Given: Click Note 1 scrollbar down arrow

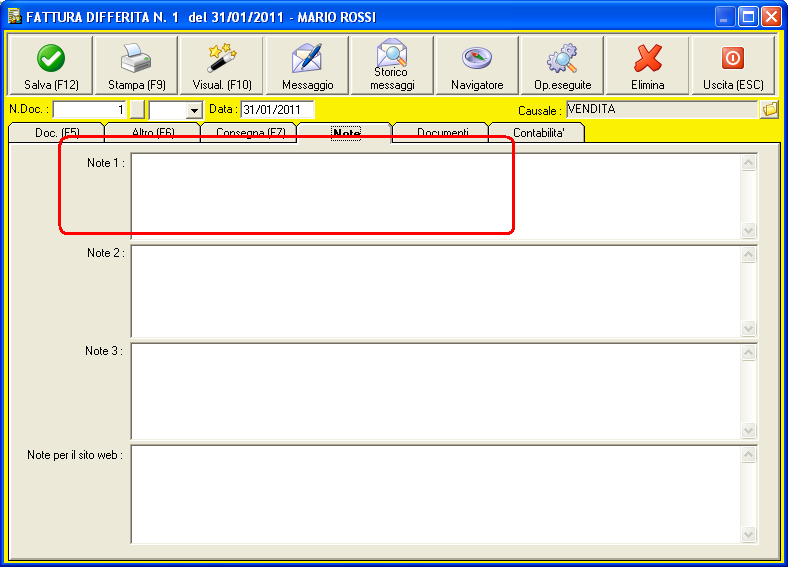Looking at the screenshot, I should tap(748, 231).
